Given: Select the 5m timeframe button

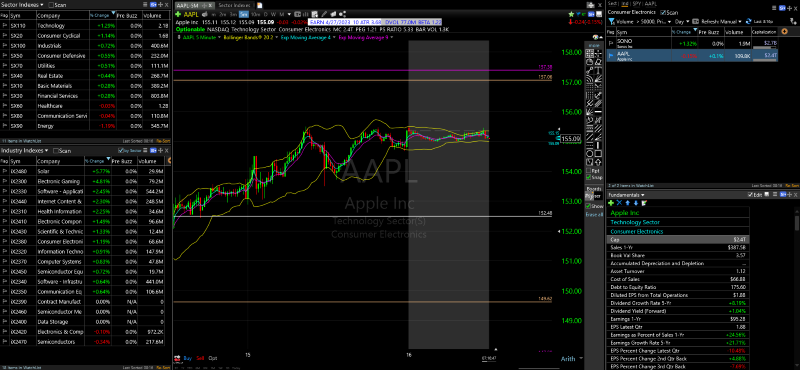Looking at the screenshot, I should click(x=244, y=14).
